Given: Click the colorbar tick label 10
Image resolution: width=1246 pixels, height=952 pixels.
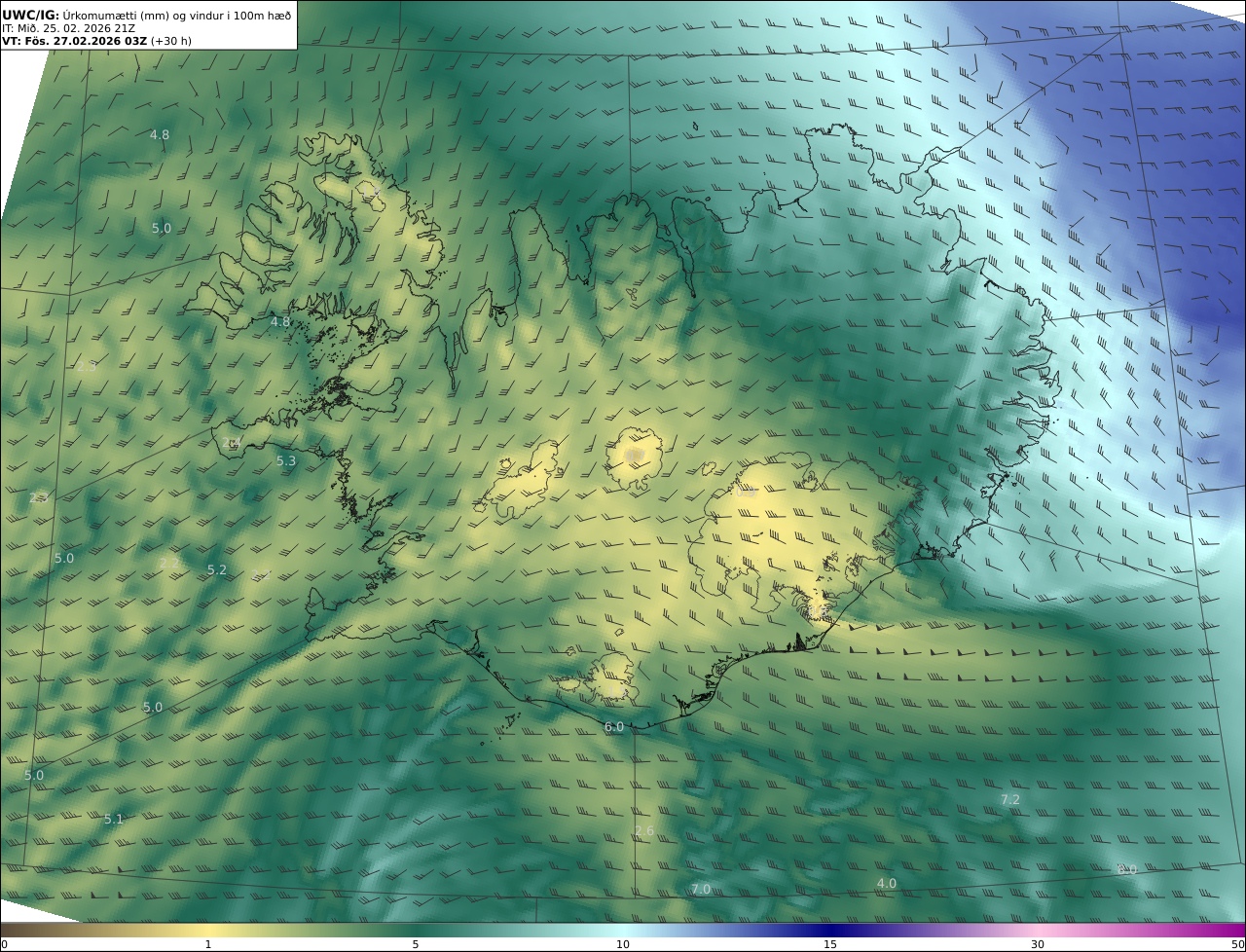Looking at the screenshot, I should point(623,945).
